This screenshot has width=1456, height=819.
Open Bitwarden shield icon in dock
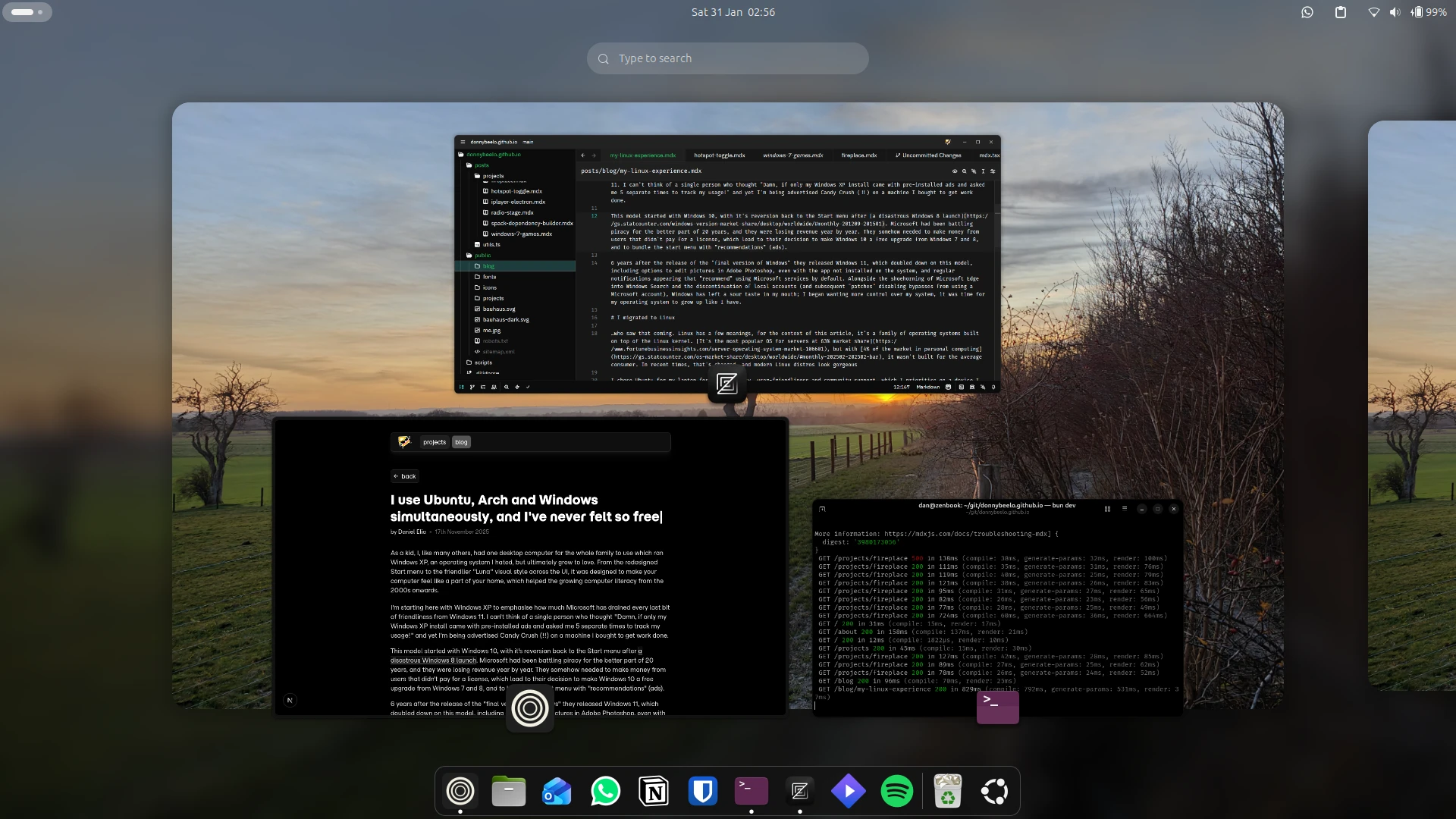click(702, 792)
